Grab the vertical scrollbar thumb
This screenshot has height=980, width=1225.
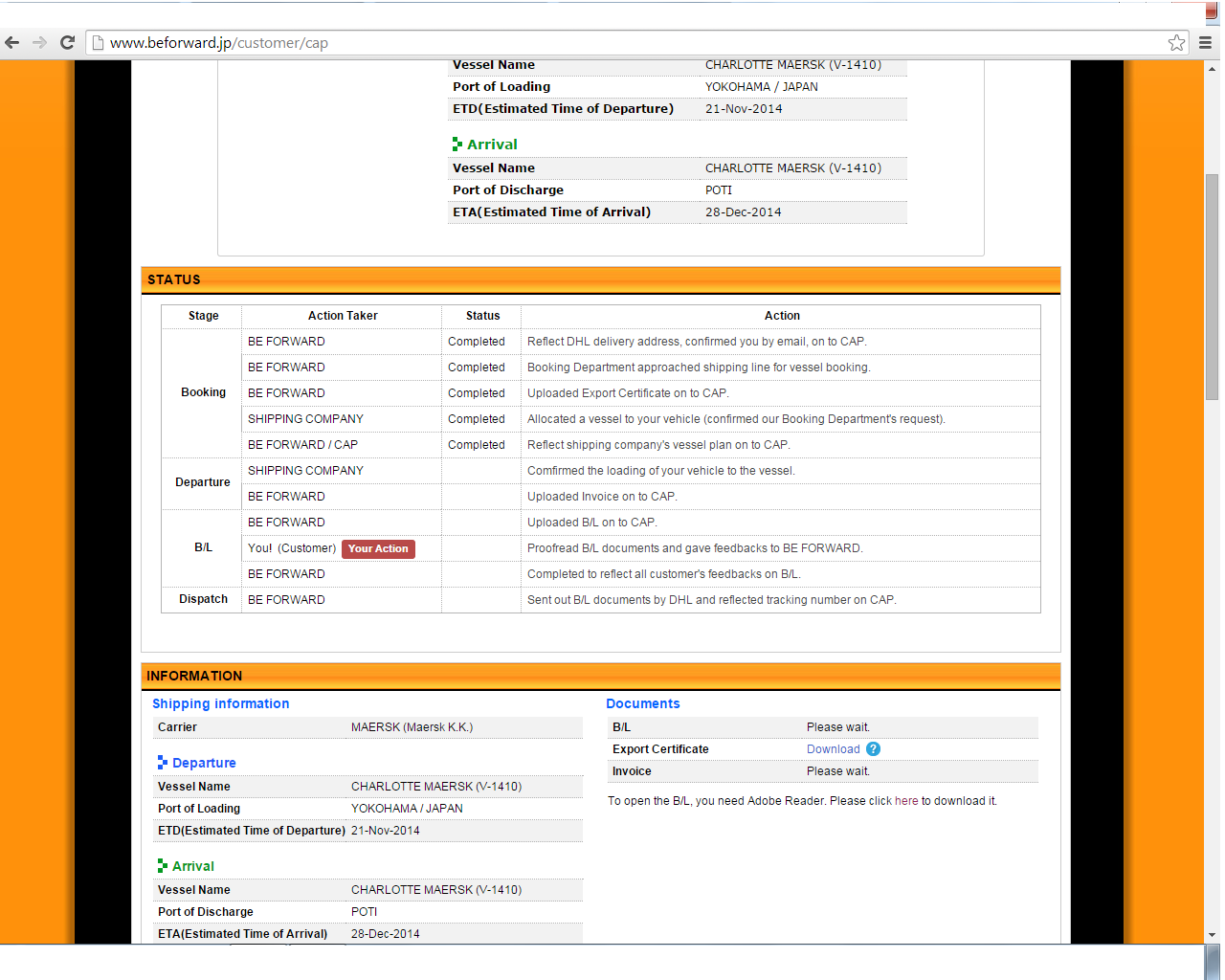(x=1212, y=286)
